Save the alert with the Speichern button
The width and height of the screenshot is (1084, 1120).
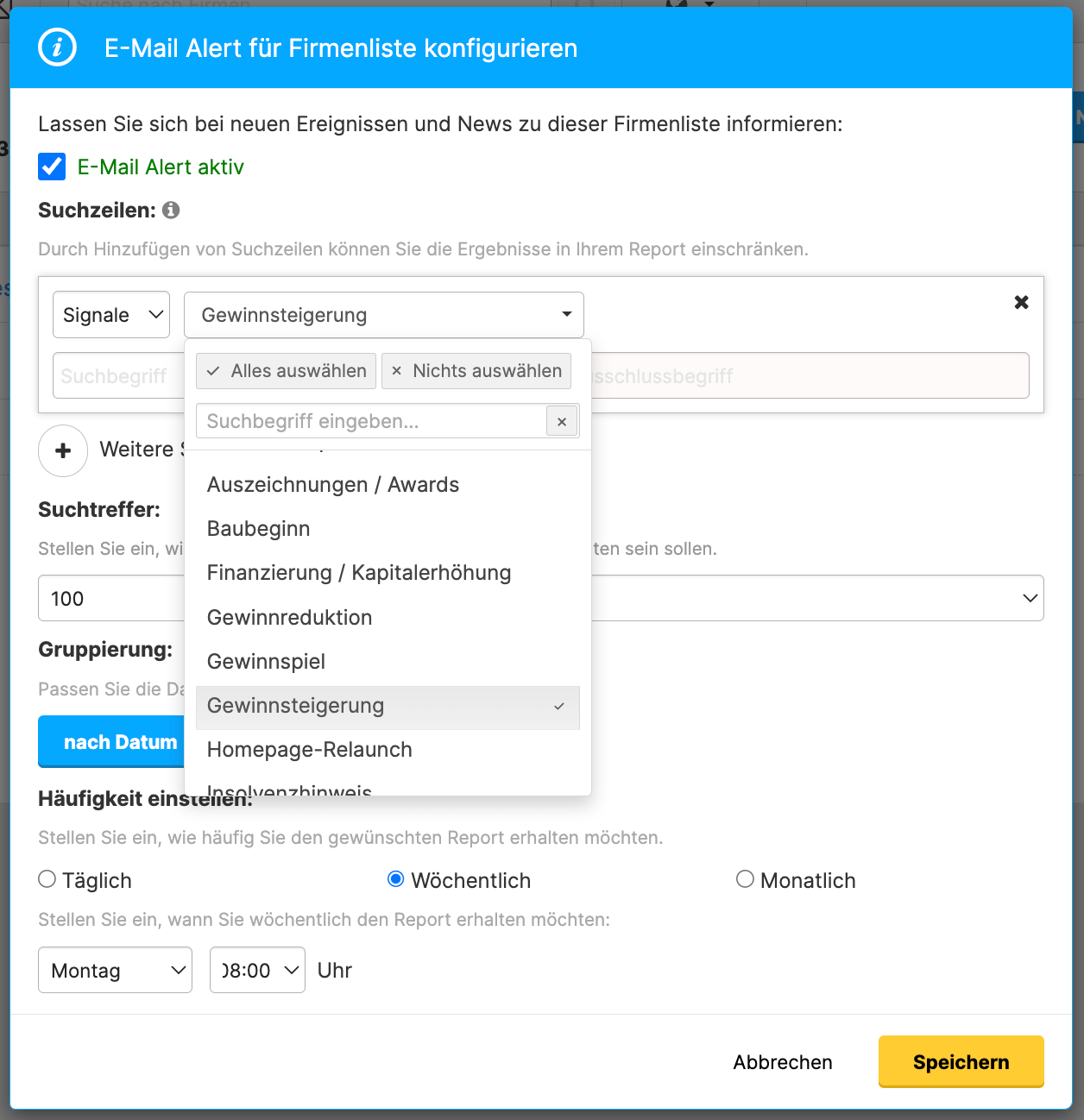961,1062
